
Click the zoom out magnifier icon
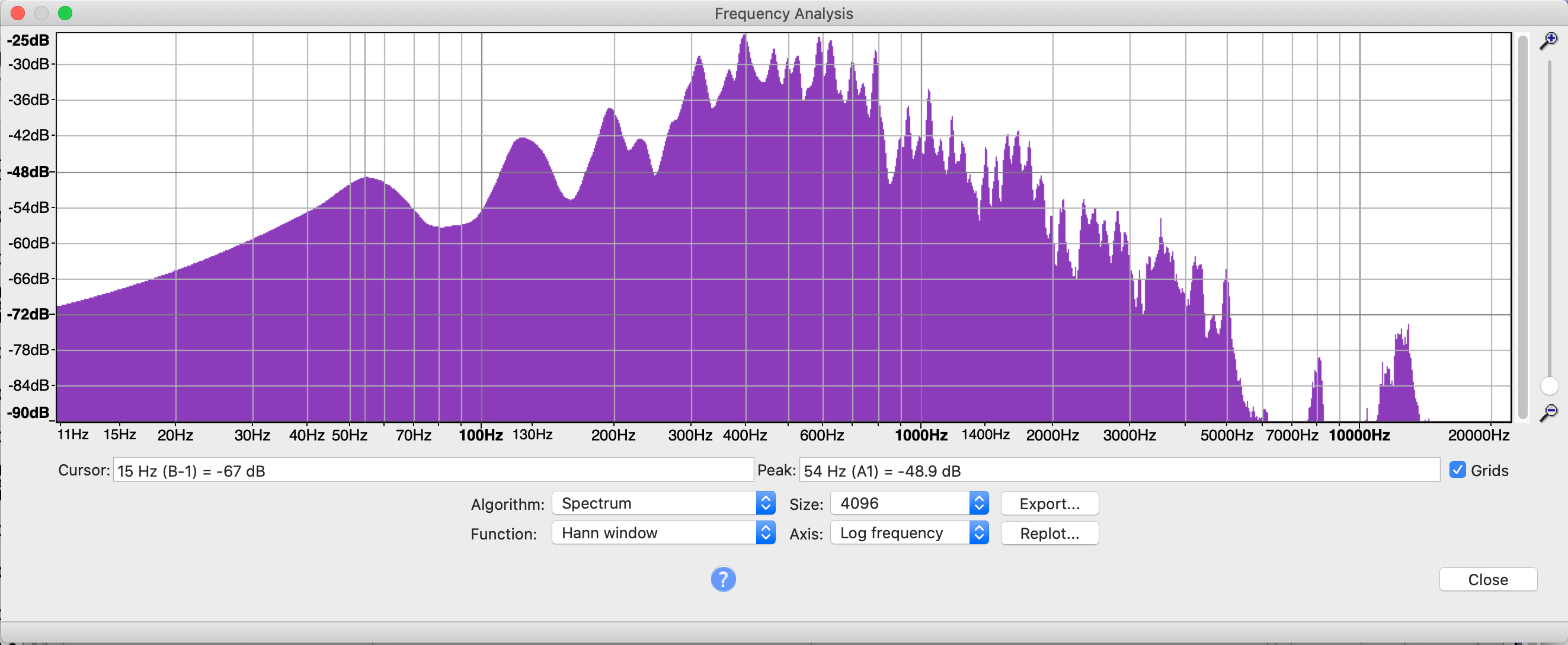(1548, 413)
